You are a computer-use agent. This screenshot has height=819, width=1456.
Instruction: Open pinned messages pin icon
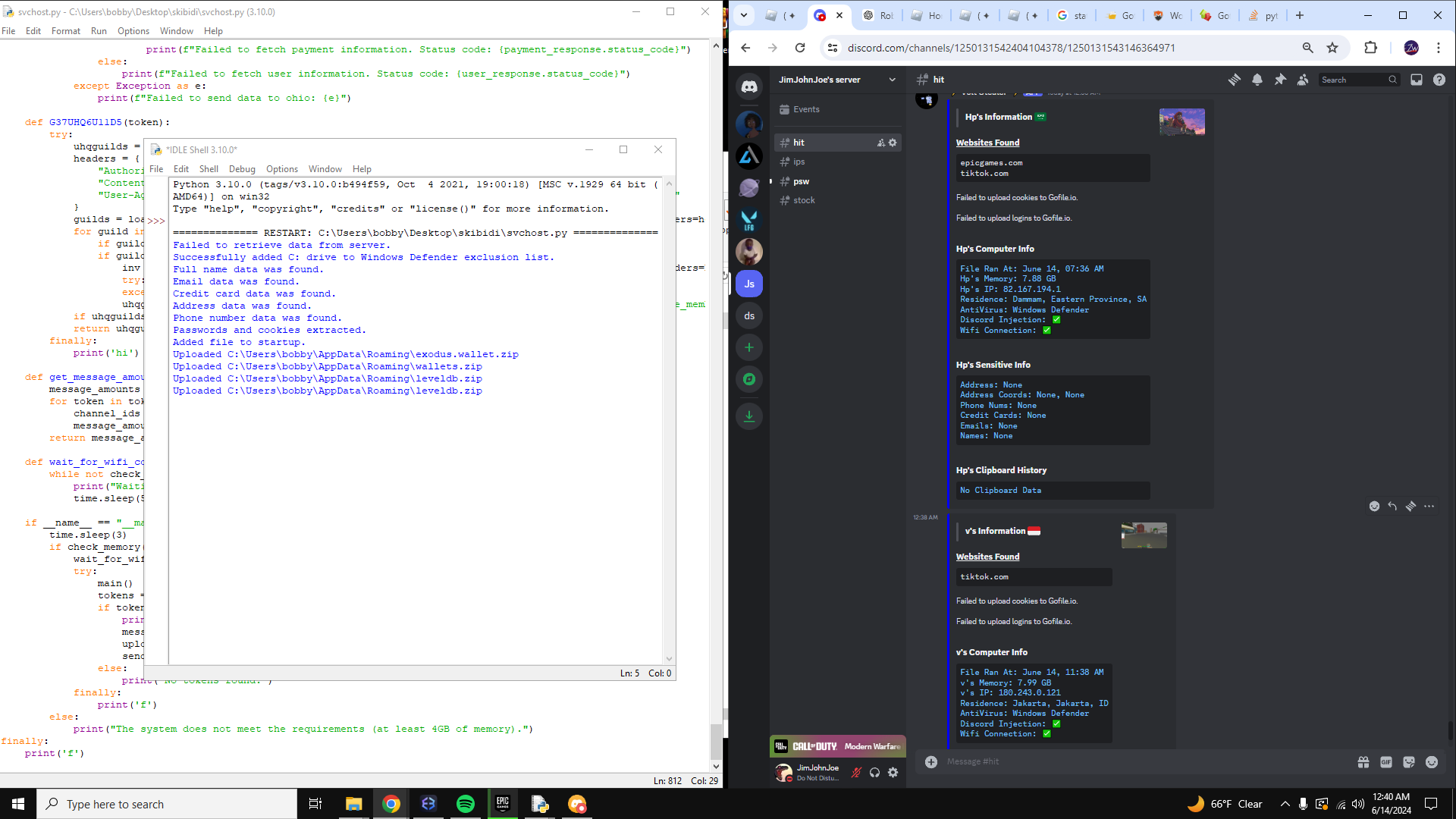point(1280,80)
